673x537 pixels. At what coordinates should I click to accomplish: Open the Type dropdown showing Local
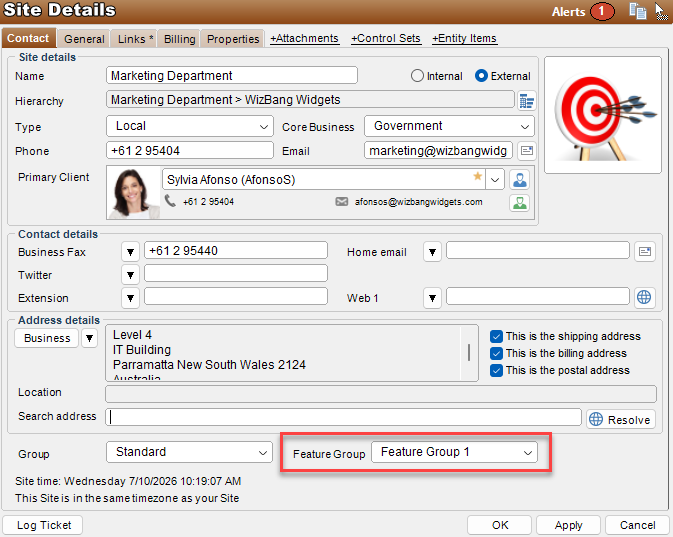click(x=190, y=126)
